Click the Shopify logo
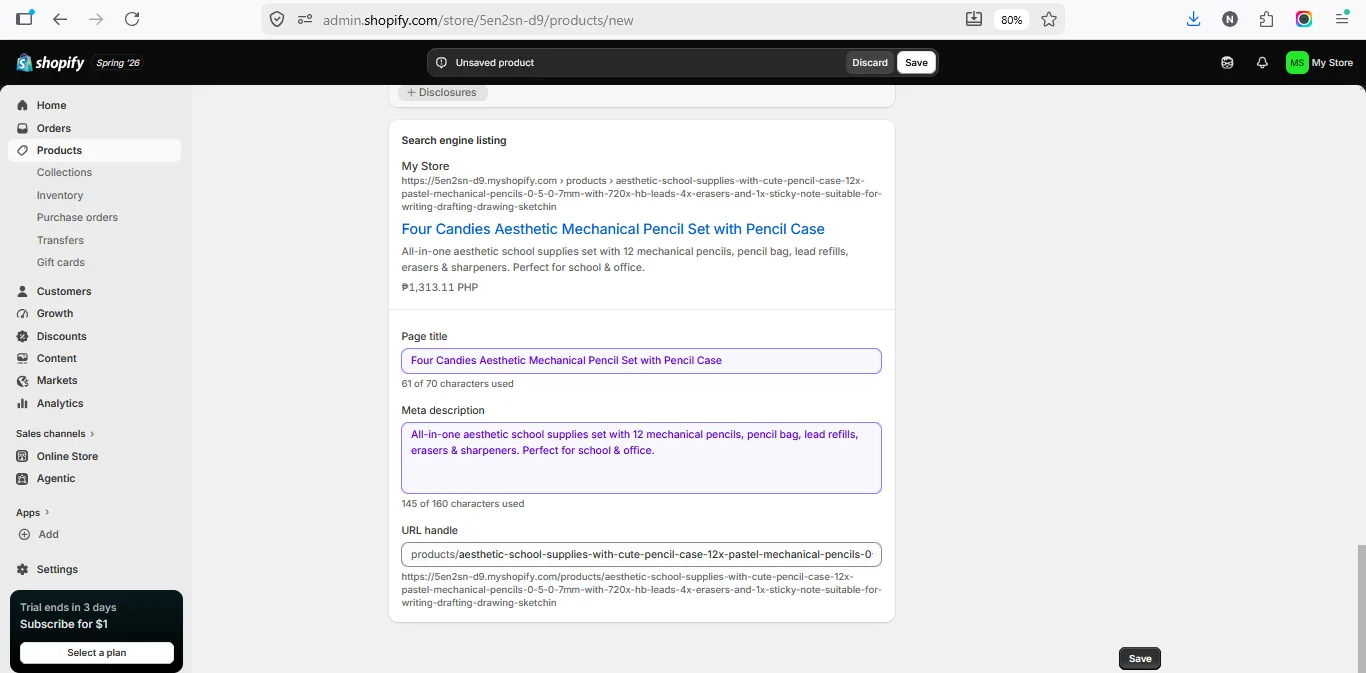 pyautogui.click(x=50, y=63)
